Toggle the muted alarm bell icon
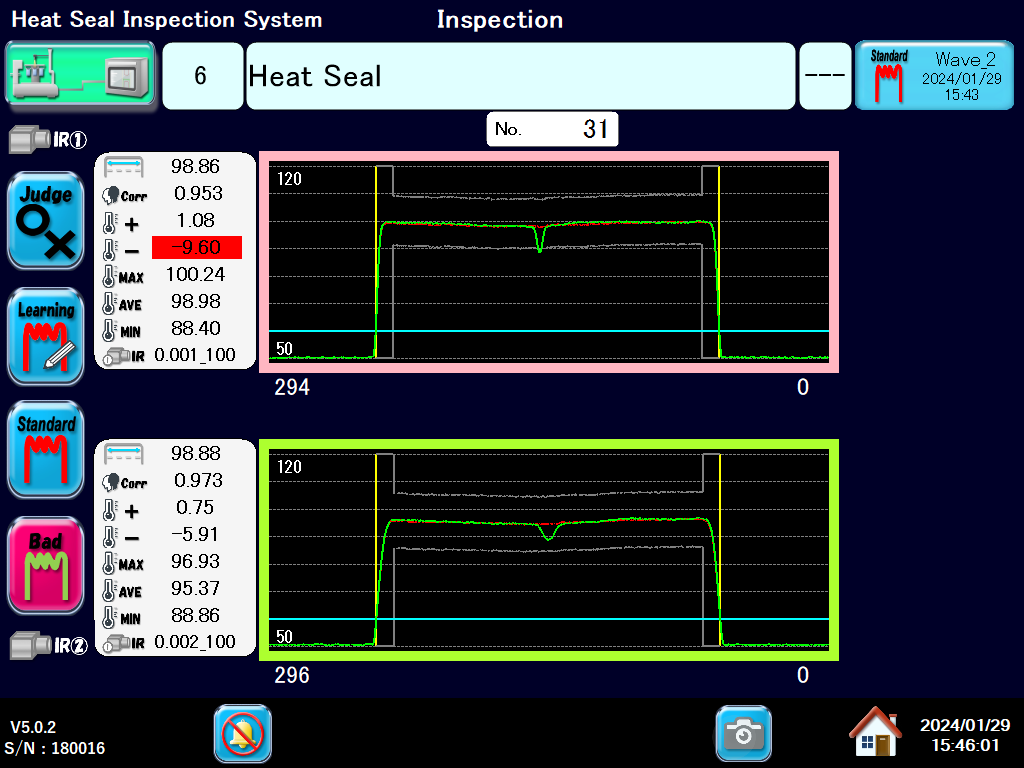 242,734
